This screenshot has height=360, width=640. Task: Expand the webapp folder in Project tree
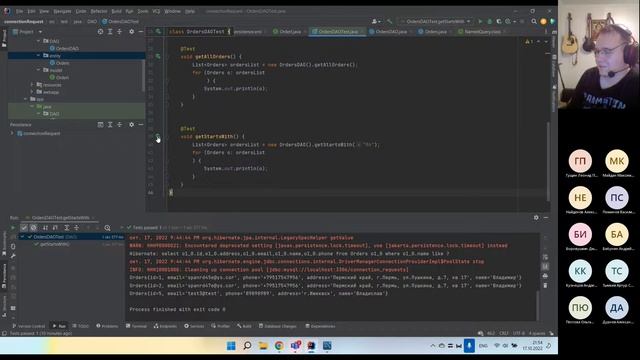coord(32,92)
